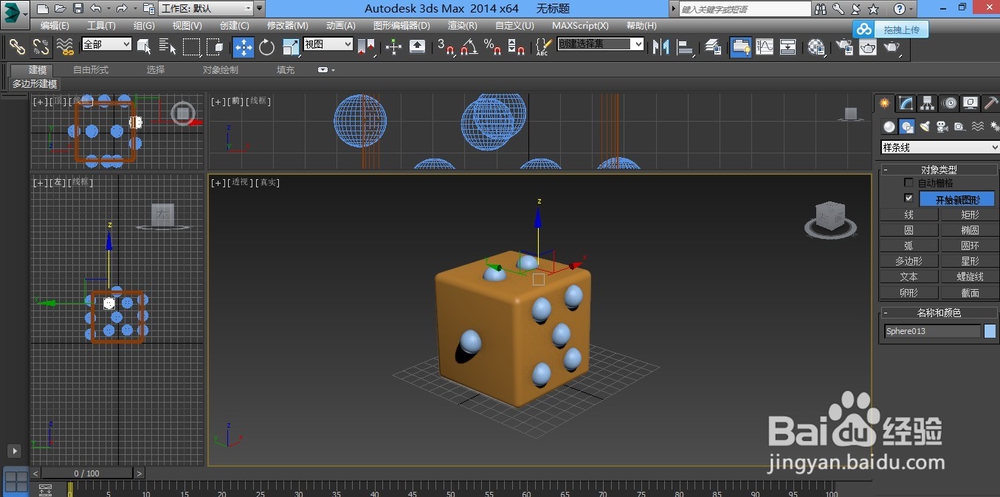Viewport: 1000px width, 497px height.
Task: Toggle the Spinner Snap icon
Action: [x=515, y=47]
